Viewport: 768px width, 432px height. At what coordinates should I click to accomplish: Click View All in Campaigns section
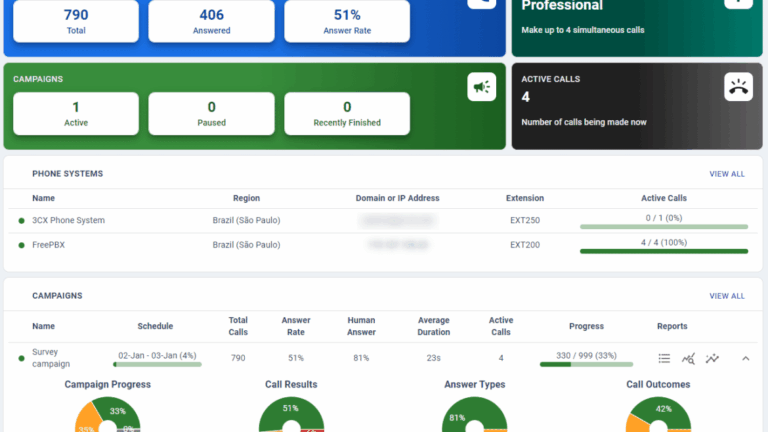coord(726,296)
